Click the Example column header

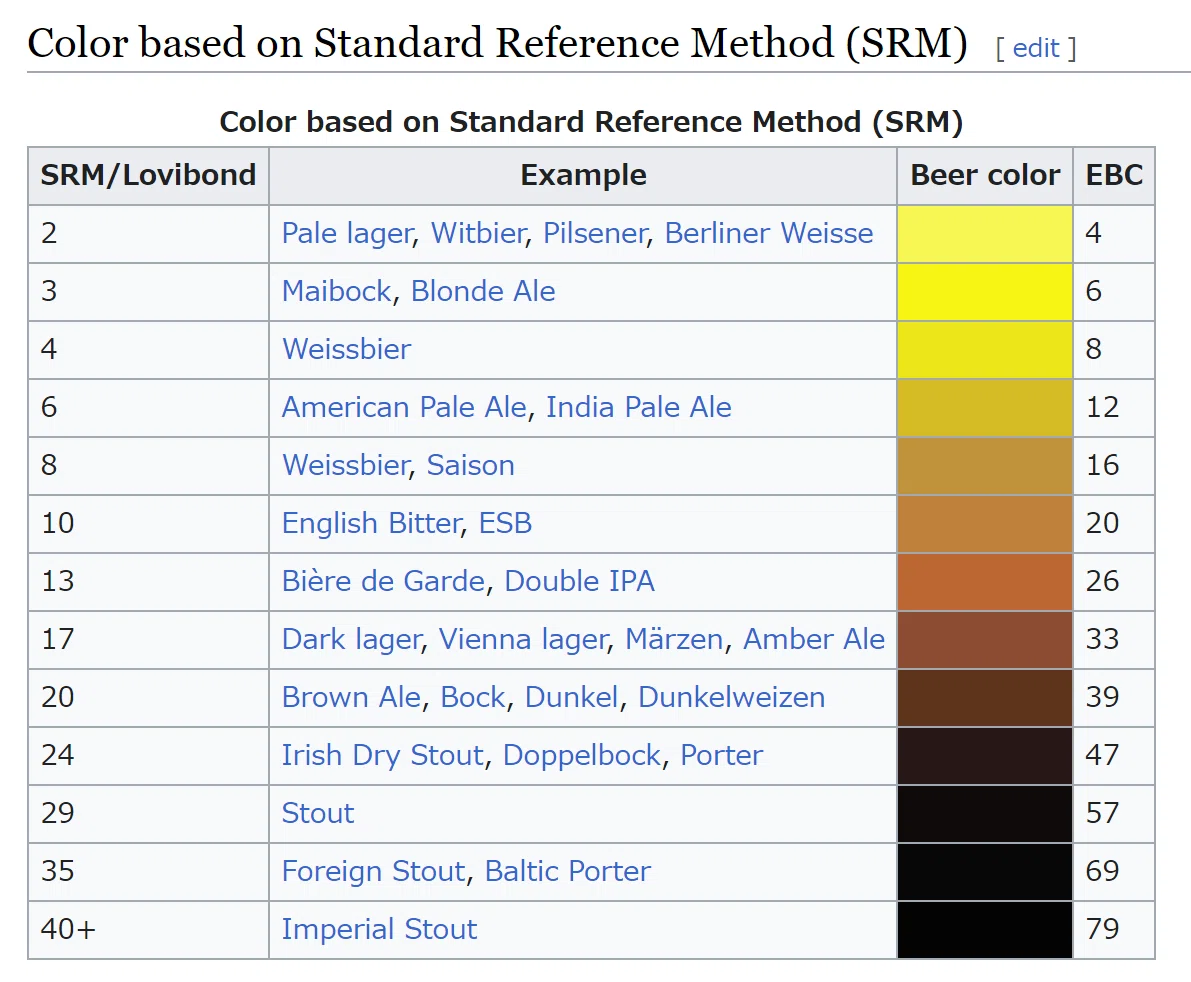(583, 175)
